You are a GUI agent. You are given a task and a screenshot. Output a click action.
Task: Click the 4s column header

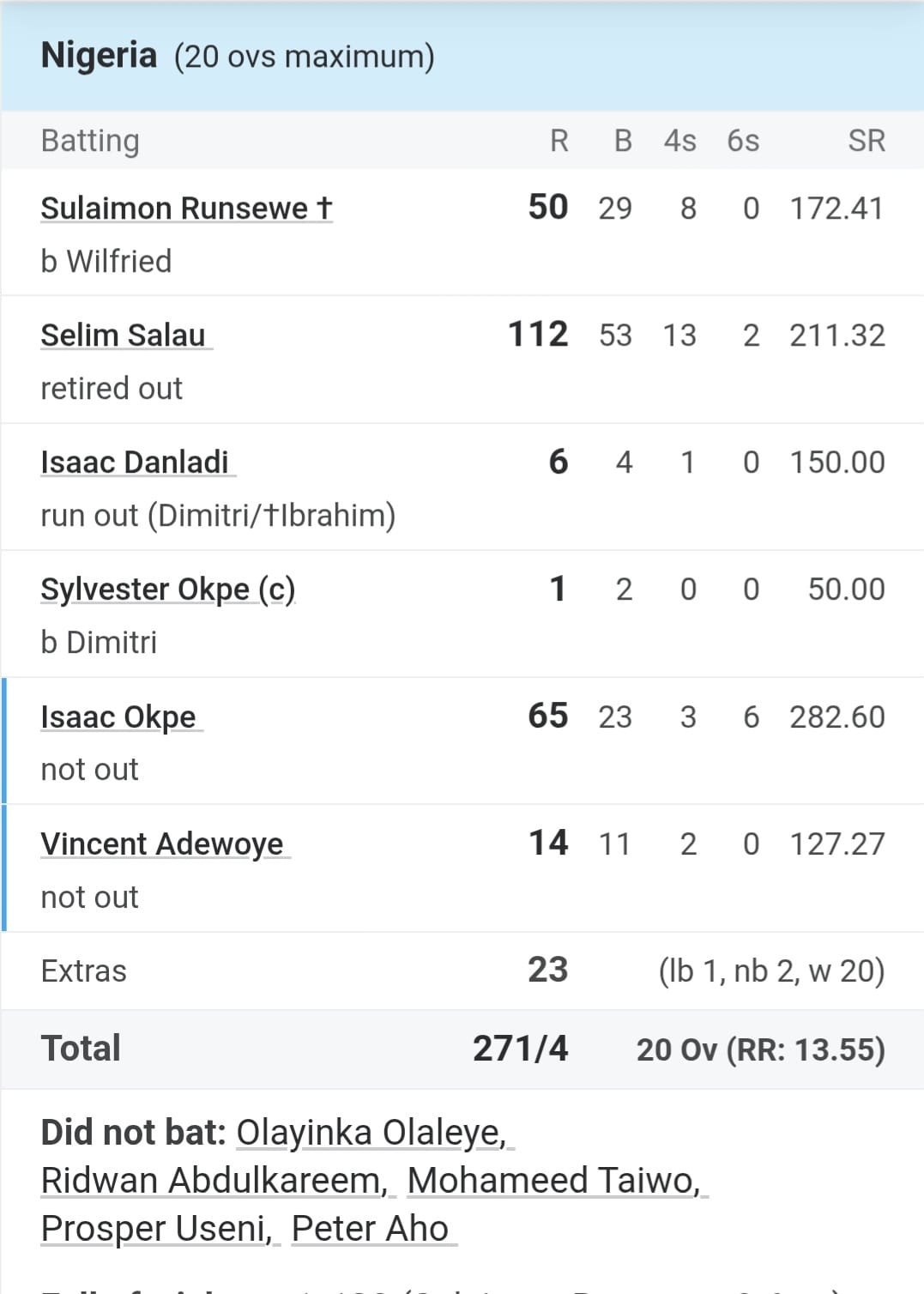pos(679,141)
